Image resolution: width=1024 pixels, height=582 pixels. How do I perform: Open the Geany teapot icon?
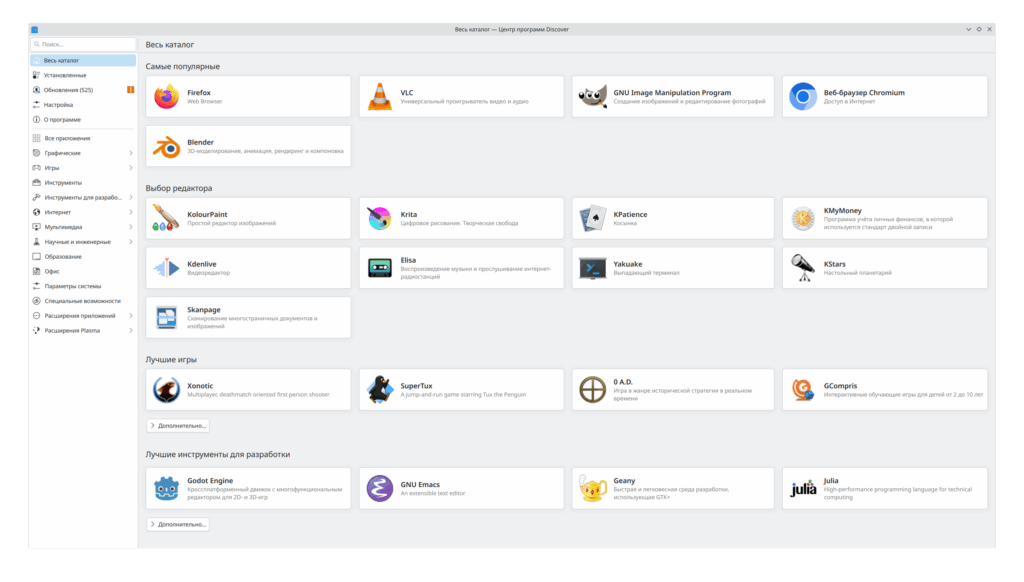pyautogui.click(x=592, y=489)
